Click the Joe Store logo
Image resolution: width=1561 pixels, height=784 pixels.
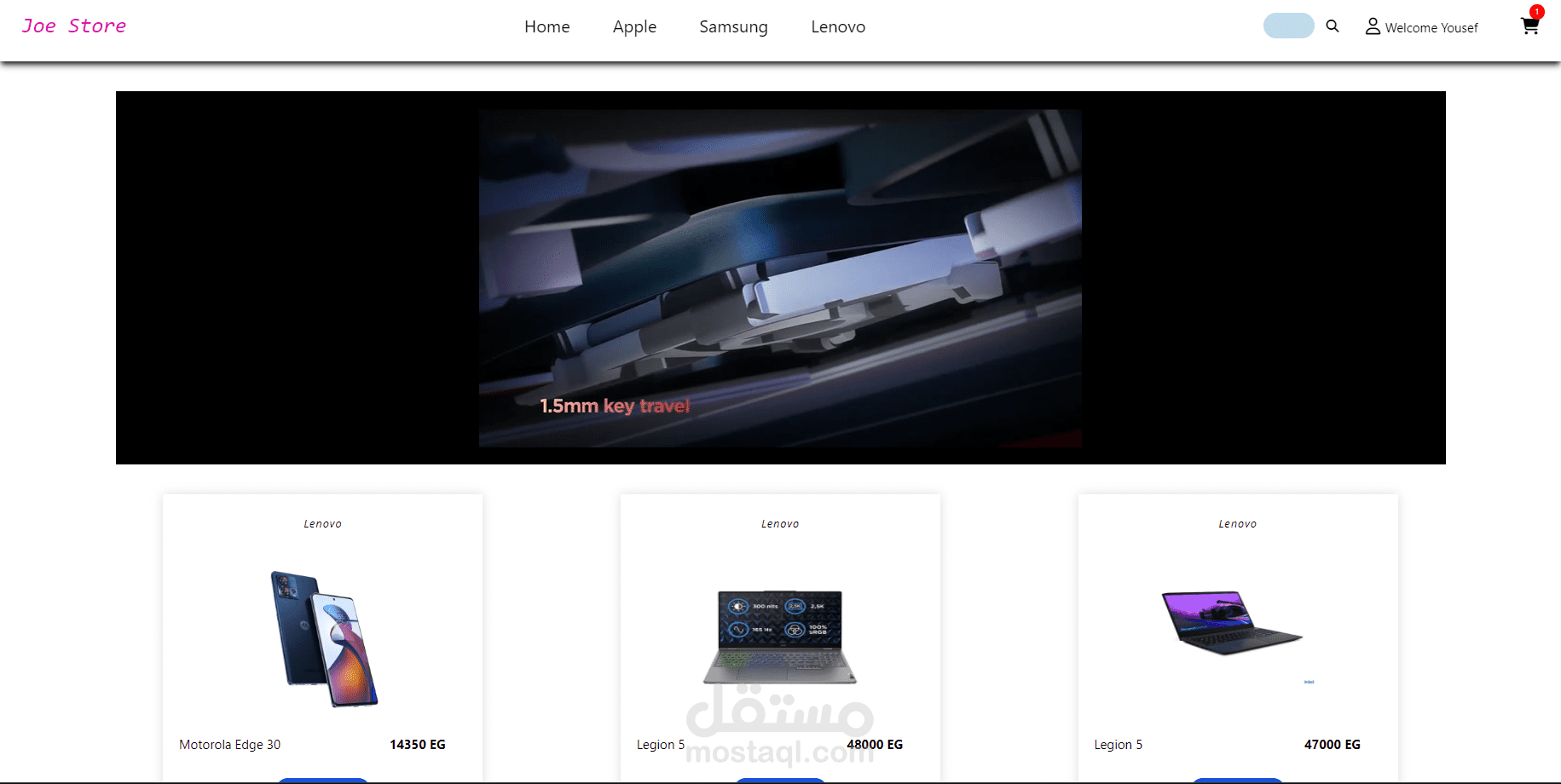tap(74, 26)
